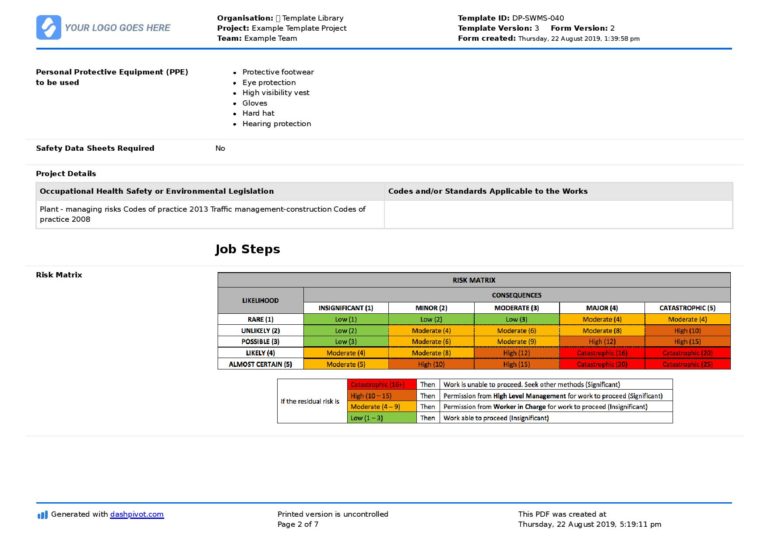Screen dimensions: 768x543
Task: Open the dashpivot.com link
Action: coord(137,514)
